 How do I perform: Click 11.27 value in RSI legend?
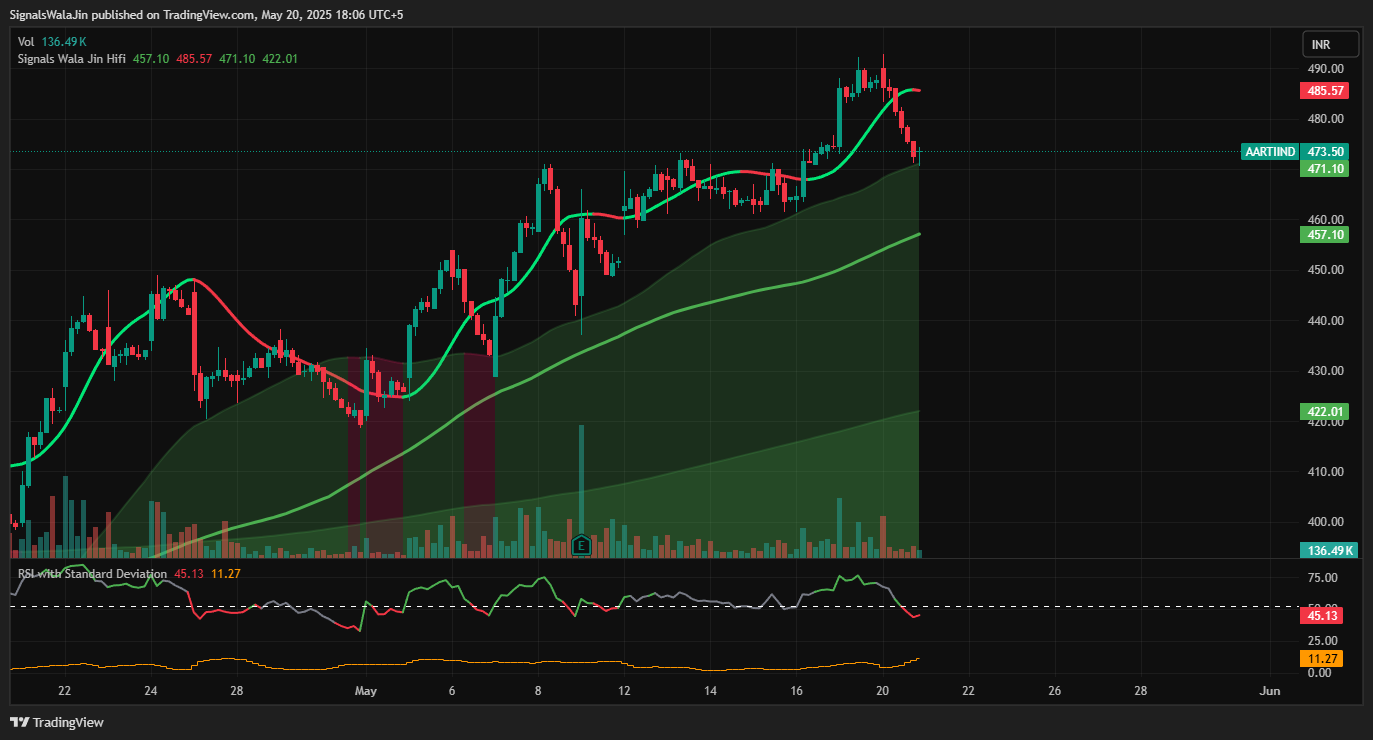(225, 574)
